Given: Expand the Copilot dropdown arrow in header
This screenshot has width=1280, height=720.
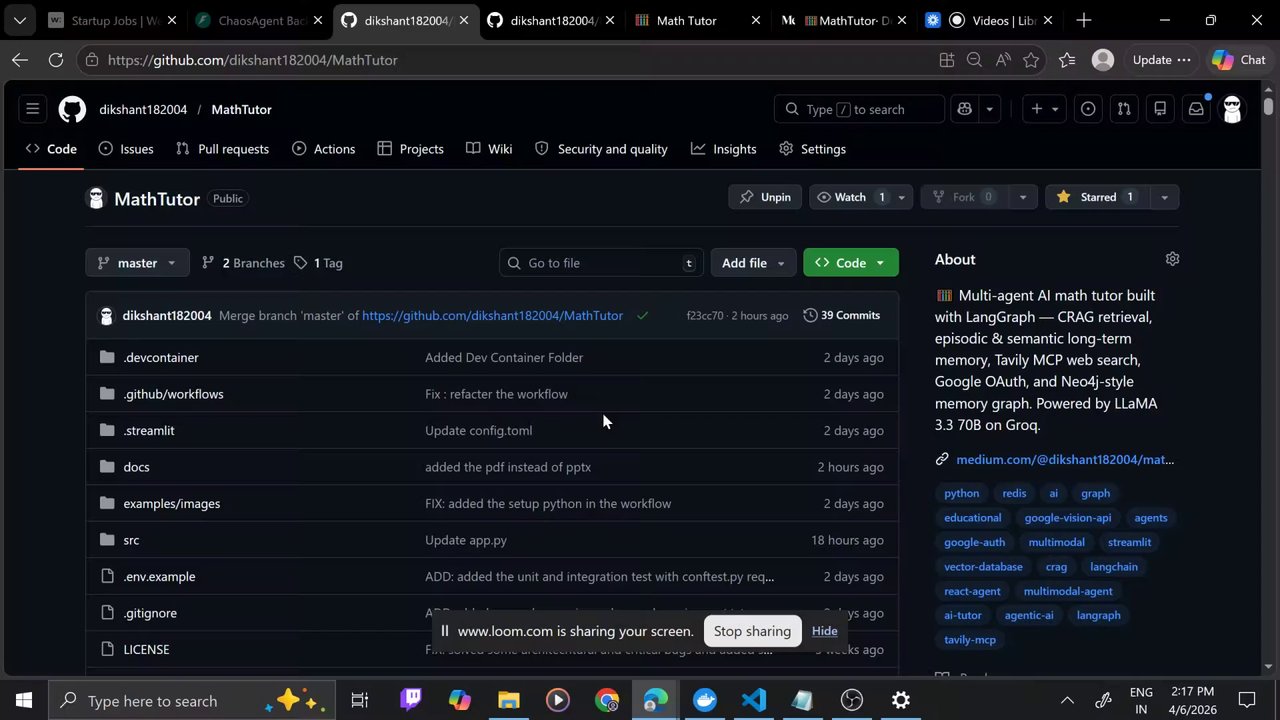Looking at the screenshot, I should point(989,109).
